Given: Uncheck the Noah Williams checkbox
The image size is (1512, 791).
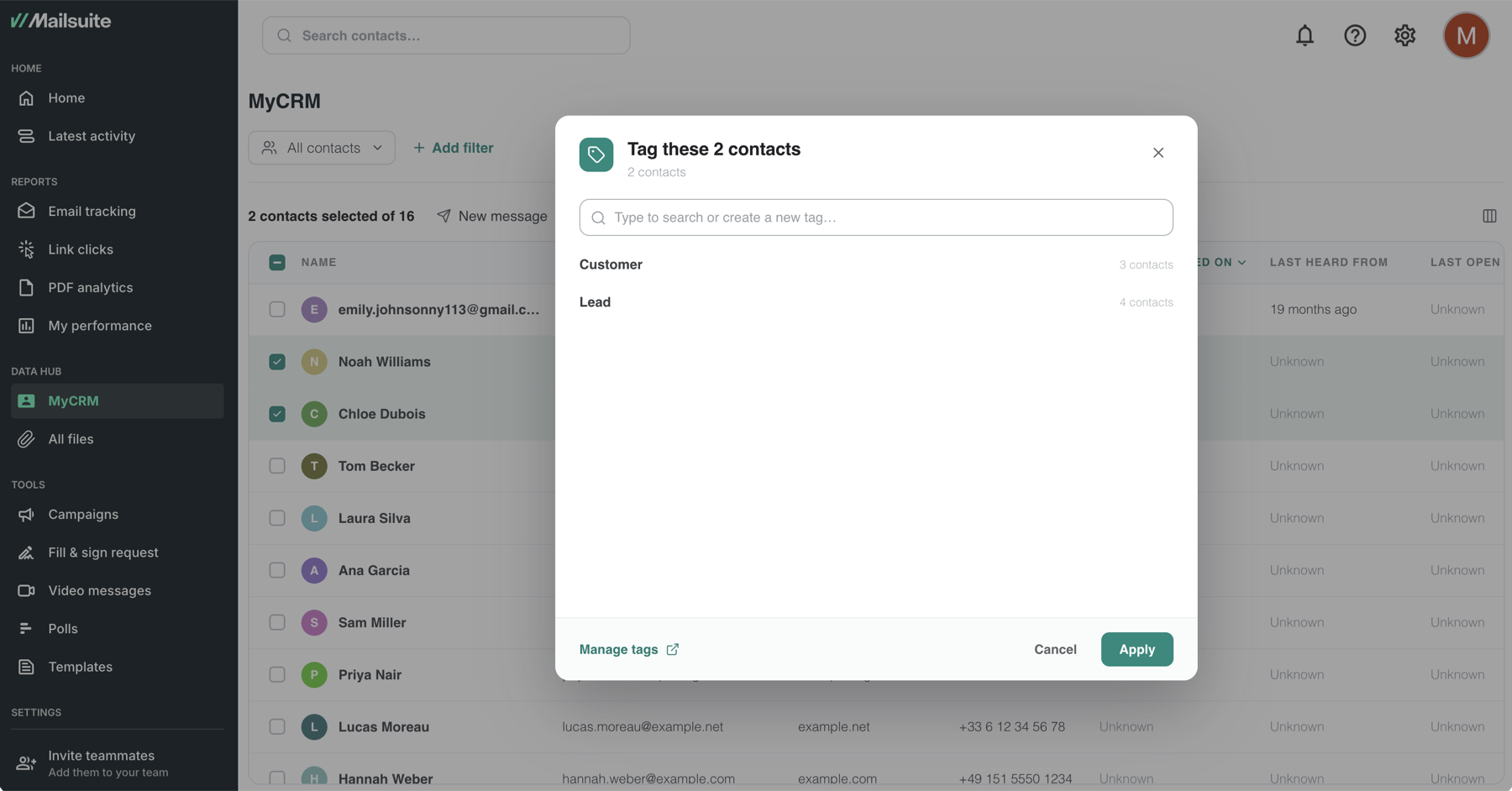Looking at the screenshot, I should click(x=277, y=362).
